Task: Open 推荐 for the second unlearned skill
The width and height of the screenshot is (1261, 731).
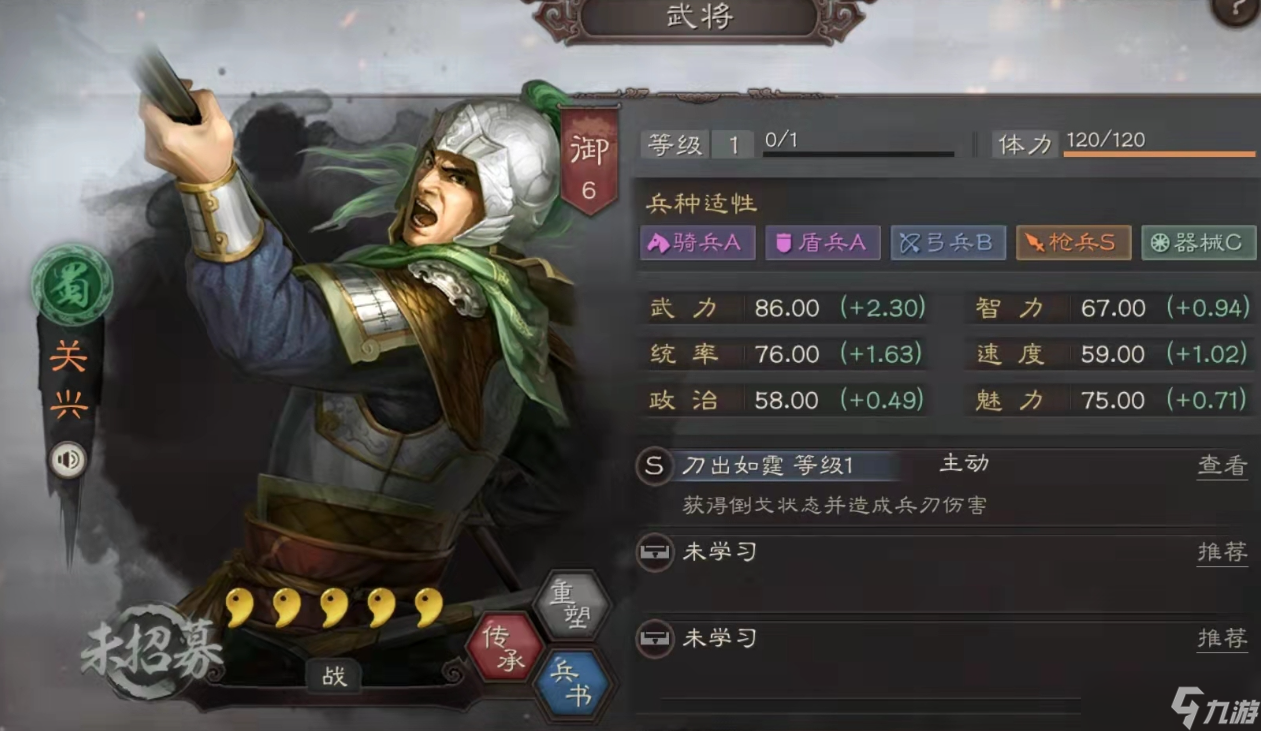Action: (1222, 638)
